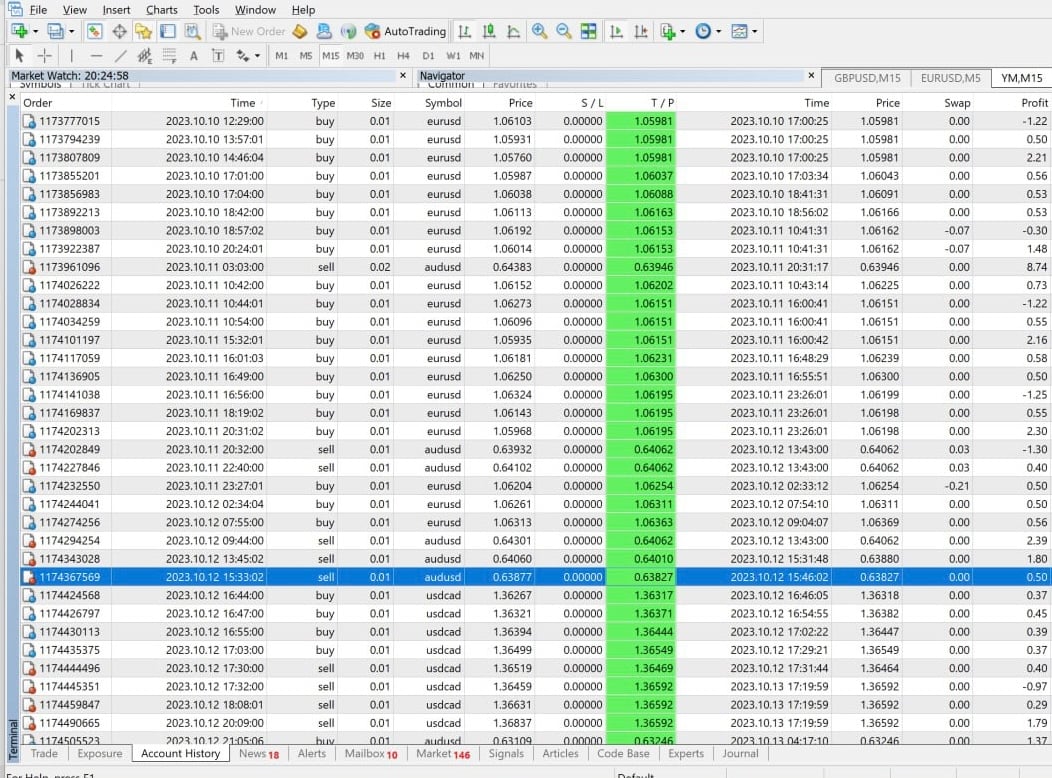Sort history by the Symbol column header

[443, 103]
